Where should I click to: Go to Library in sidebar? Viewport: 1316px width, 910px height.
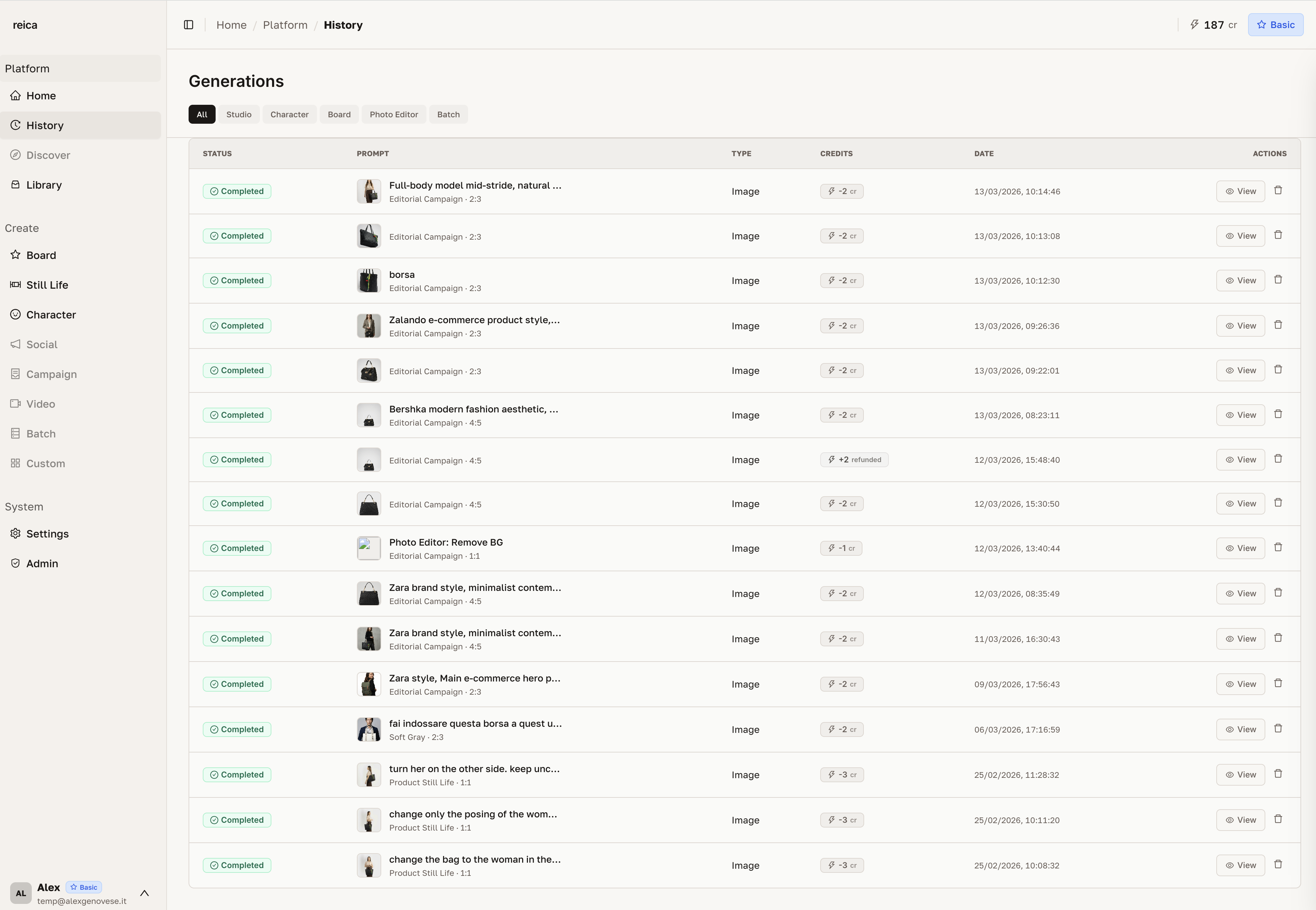point(44,185)
